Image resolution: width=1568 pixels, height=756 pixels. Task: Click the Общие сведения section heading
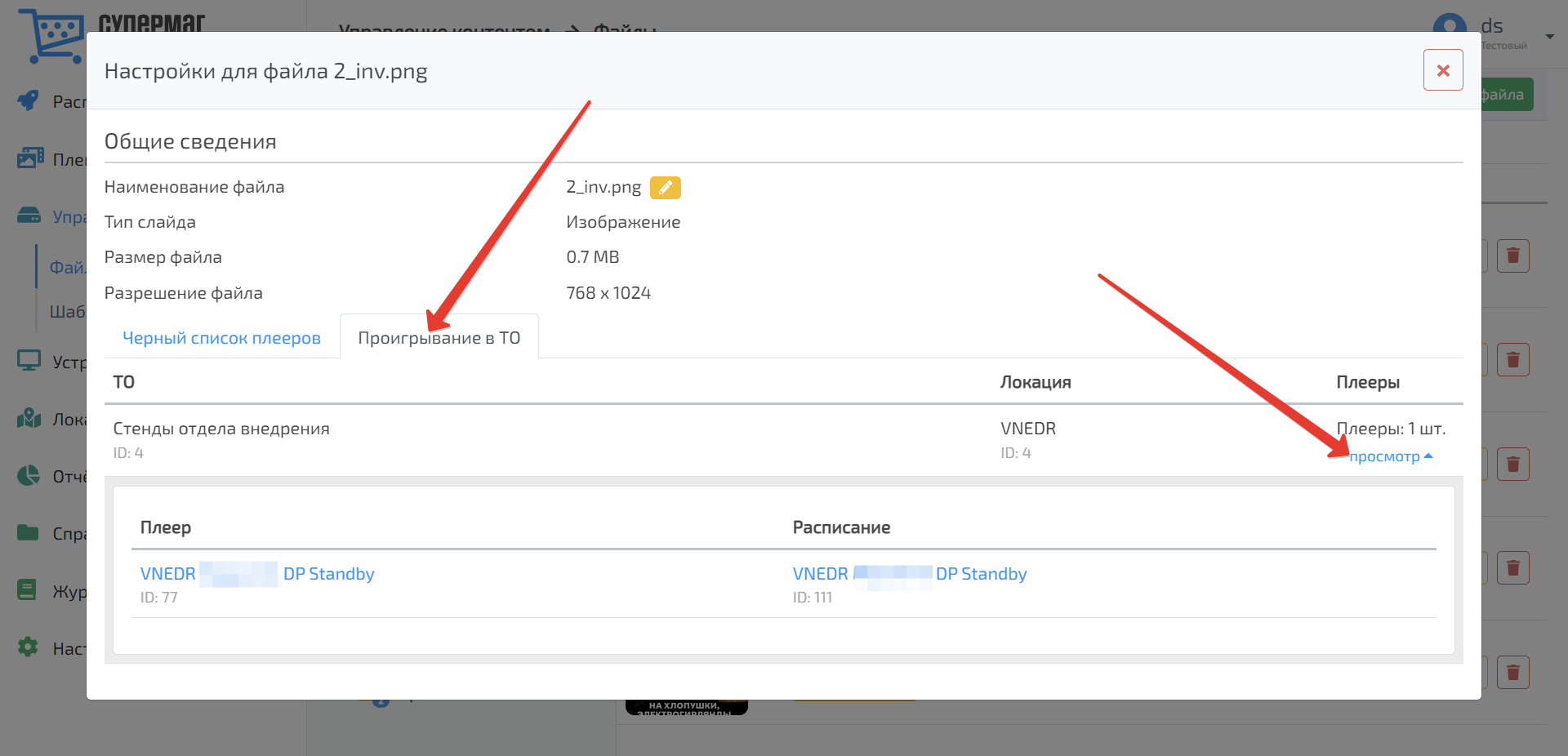pyautogui.click(x=190, y=141)
